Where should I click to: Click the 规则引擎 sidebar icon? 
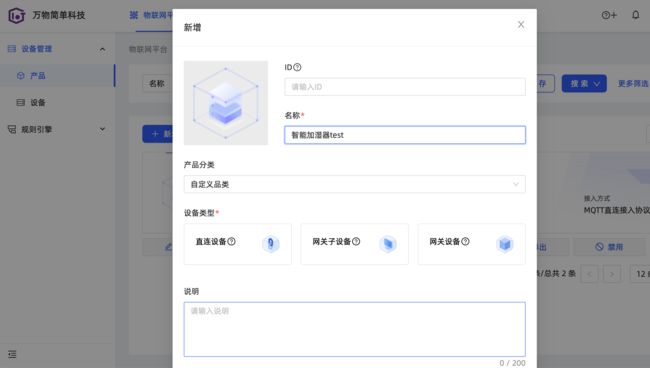point(12,129)
